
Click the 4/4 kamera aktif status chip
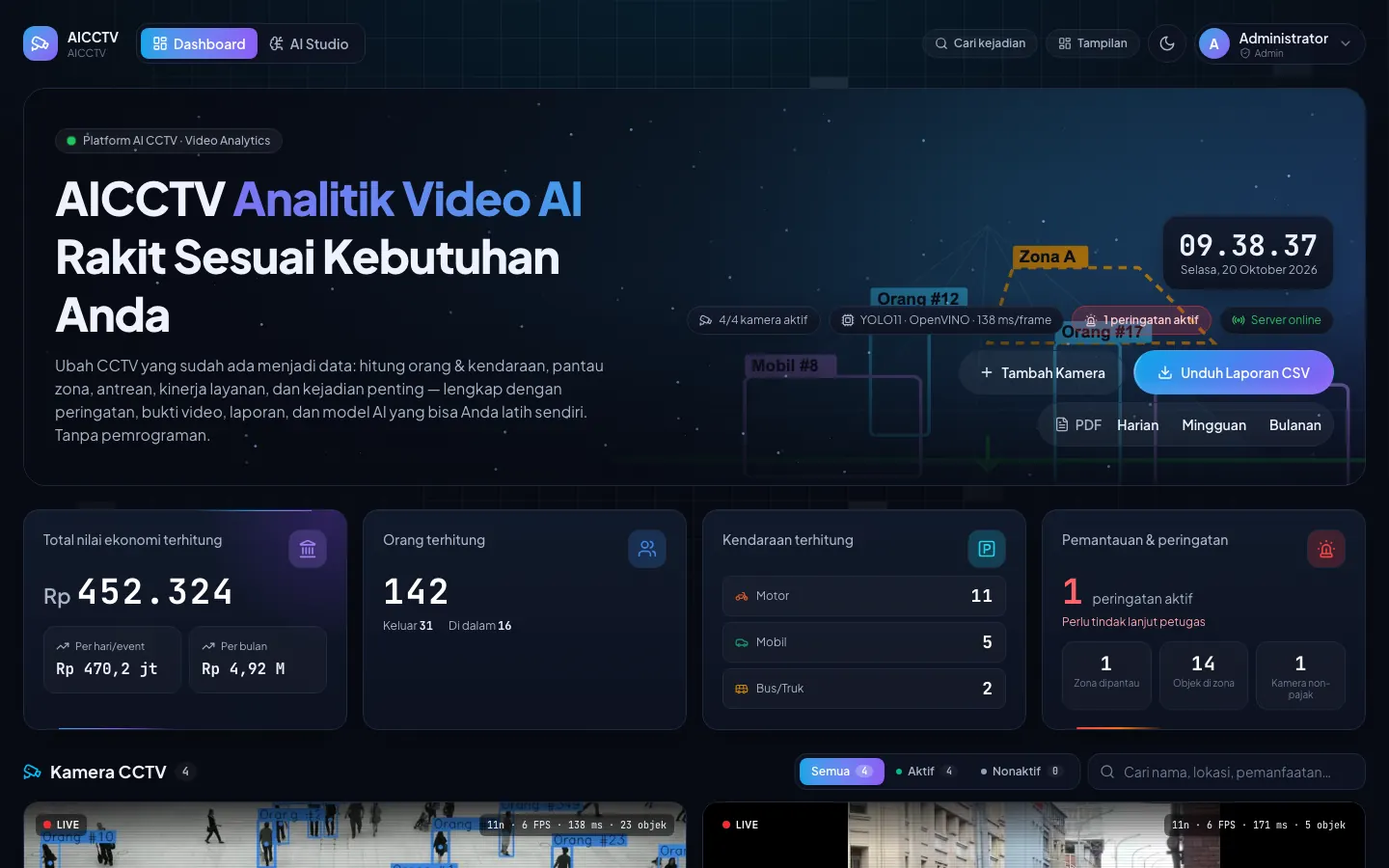point(754,320)
